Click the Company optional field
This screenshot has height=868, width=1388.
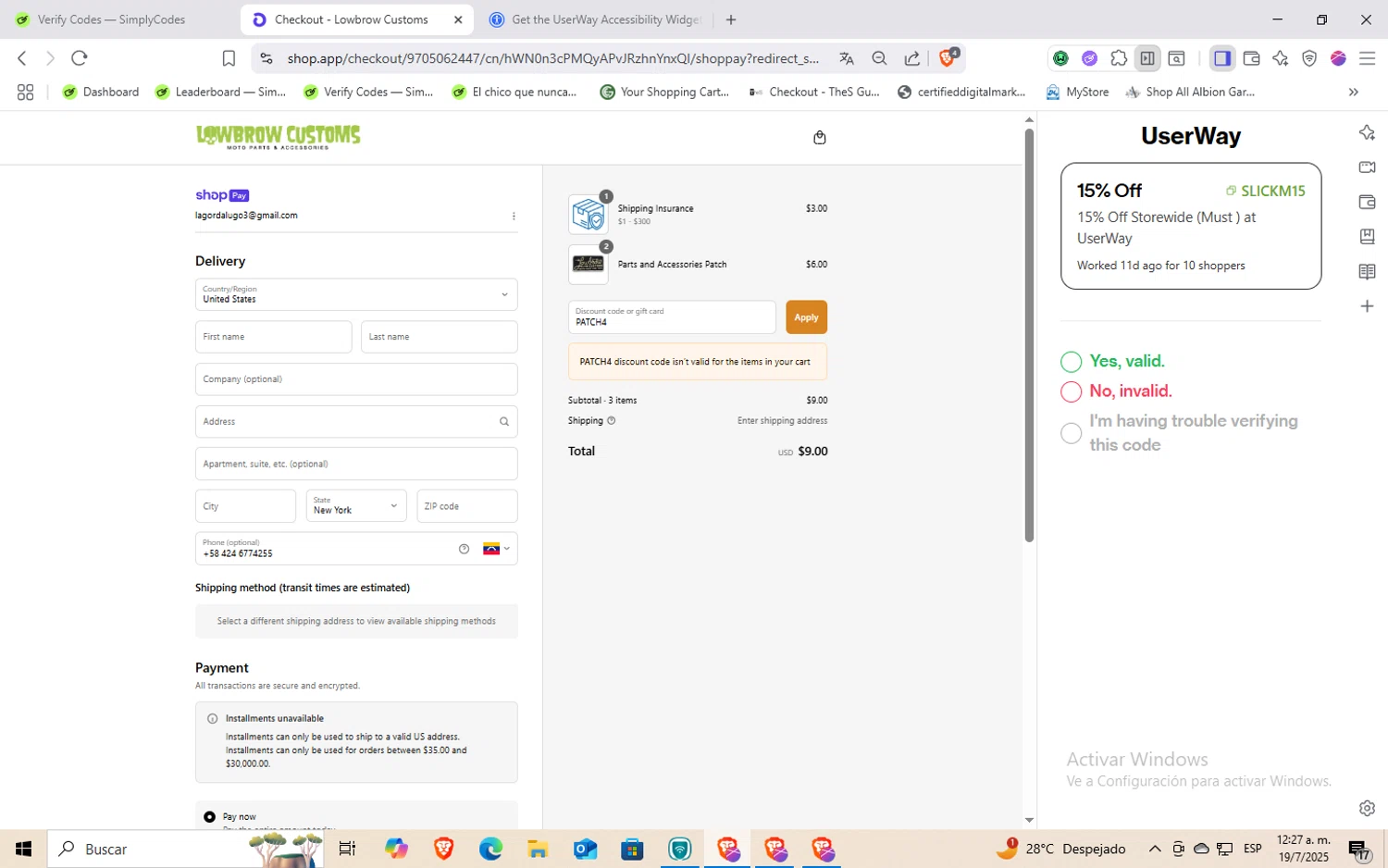(356, 379)
